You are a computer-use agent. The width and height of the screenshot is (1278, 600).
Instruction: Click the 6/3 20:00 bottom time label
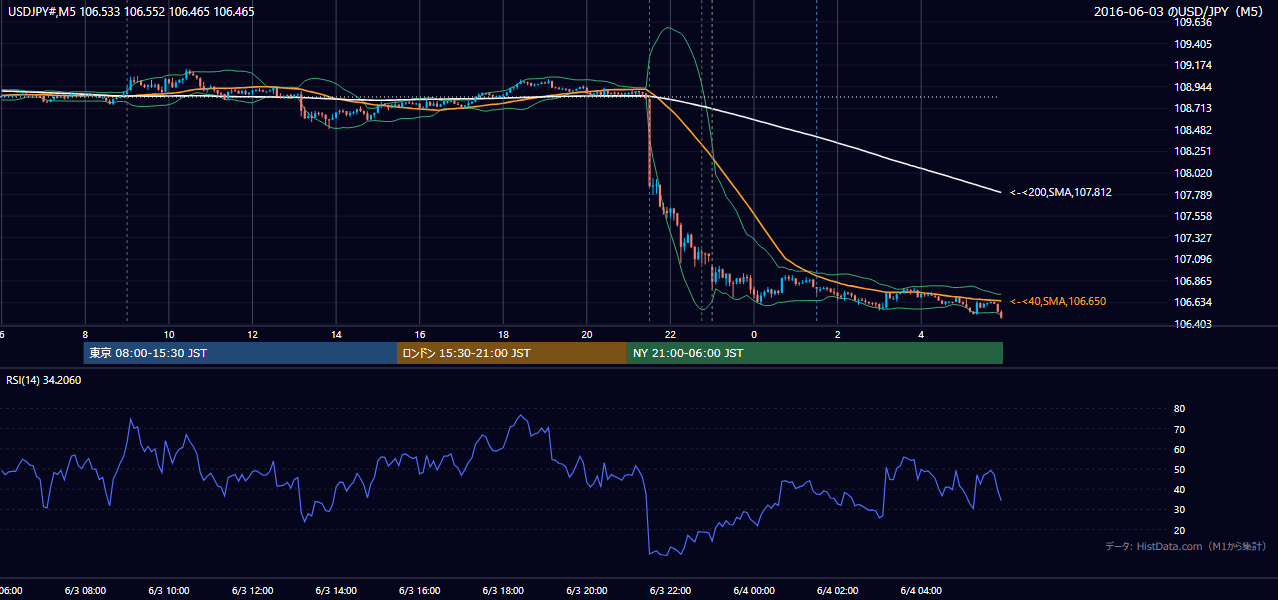(586, 590)
